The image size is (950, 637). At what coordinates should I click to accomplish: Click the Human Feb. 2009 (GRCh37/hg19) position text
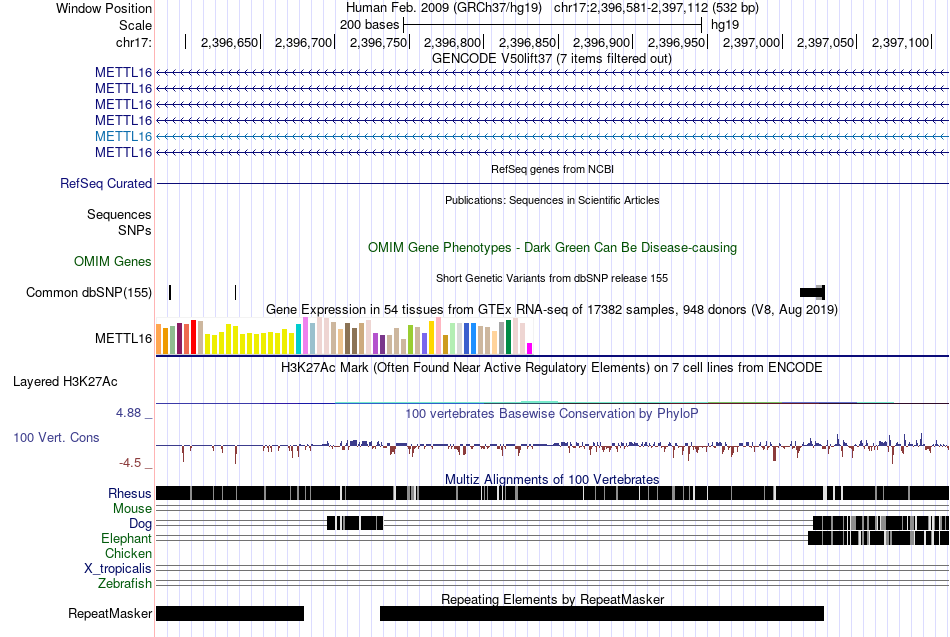point(444,8)
